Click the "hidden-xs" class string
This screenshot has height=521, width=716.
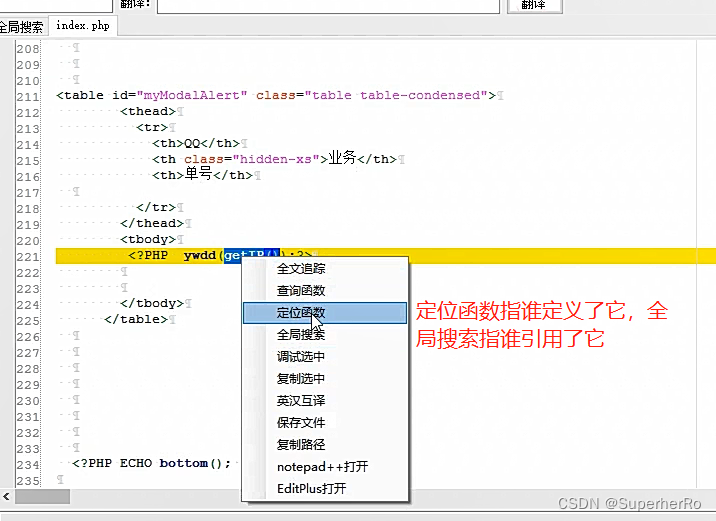coord(276,159)
